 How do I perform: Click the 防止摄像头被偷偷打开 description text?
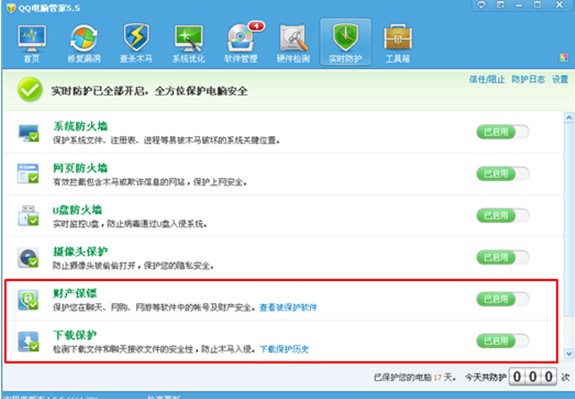tap(133, 266)
